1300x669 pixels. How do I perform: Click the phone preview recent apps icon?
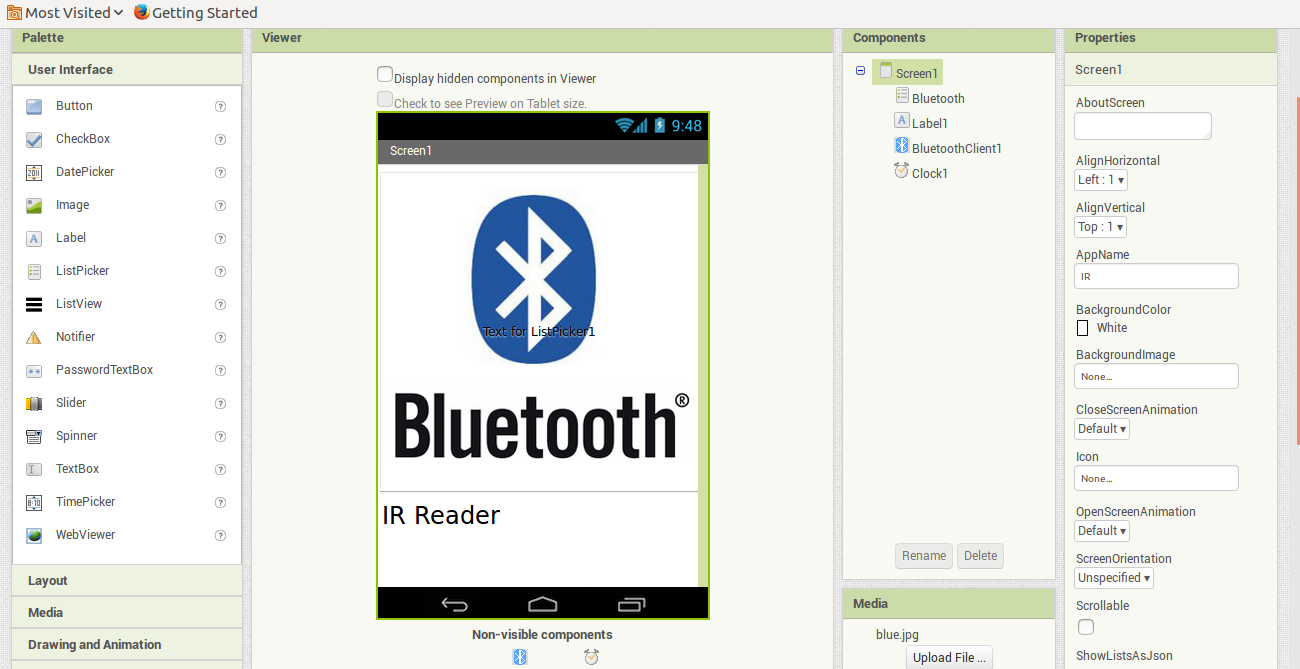point(631,604)
